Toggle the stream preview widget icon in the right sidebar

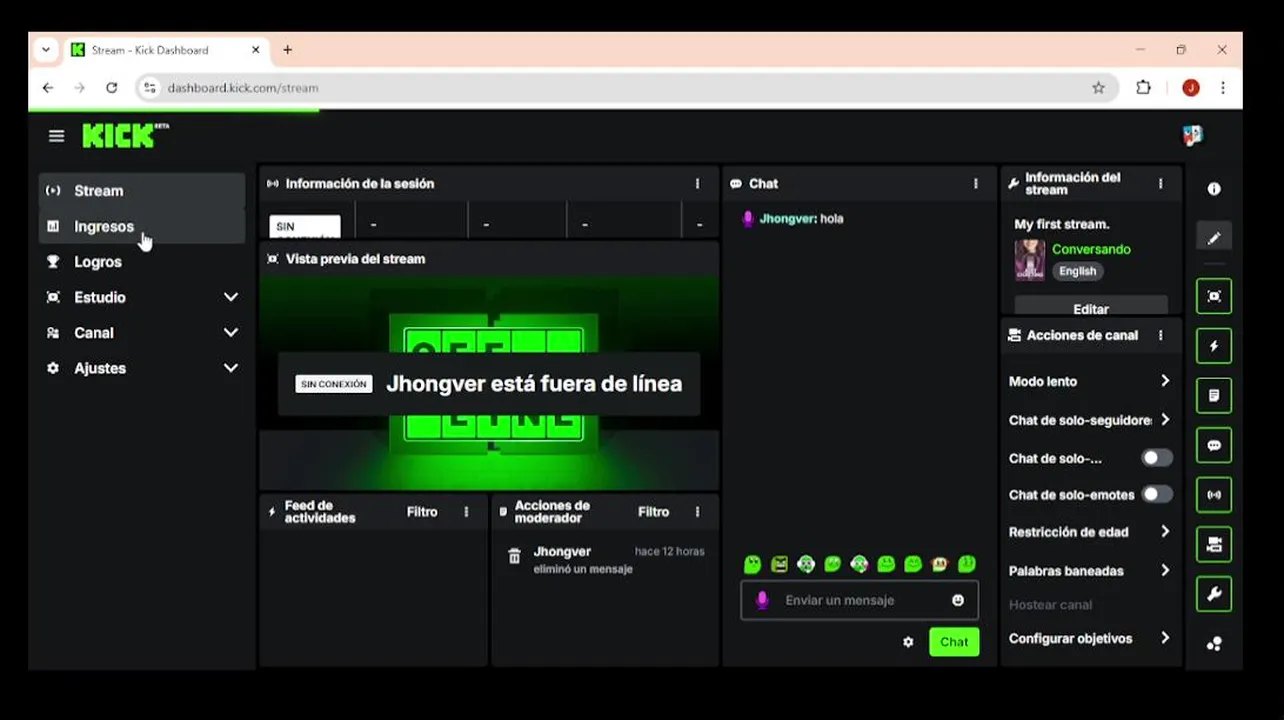click(1214, 296)
